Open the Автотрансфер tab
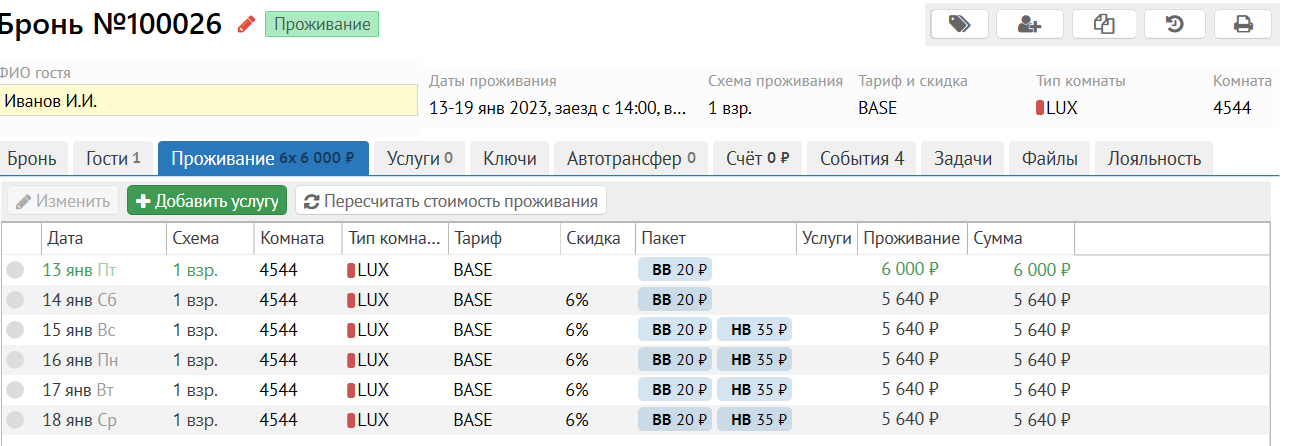This screenshot has width=1293, height=446. click(631, 158)
